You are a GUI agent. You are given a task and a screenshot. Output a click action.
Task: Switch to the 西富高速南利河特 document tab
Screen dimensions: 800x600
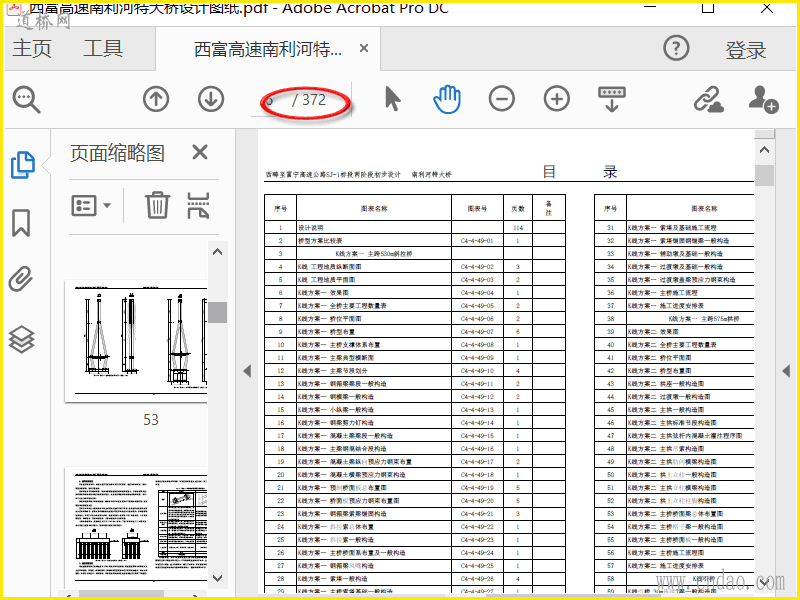pos(268,49)
